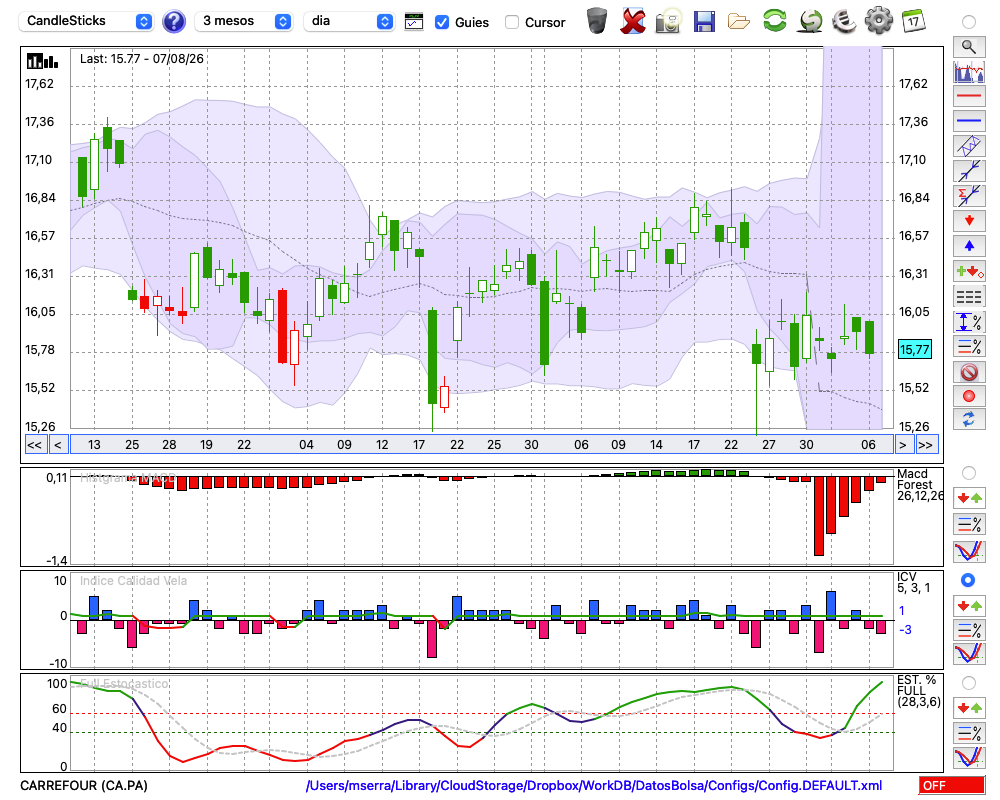The height and width of the screenshot is (800, 1000).
Task: Open the euro currency icon
Action: click(x=844, y=21)
